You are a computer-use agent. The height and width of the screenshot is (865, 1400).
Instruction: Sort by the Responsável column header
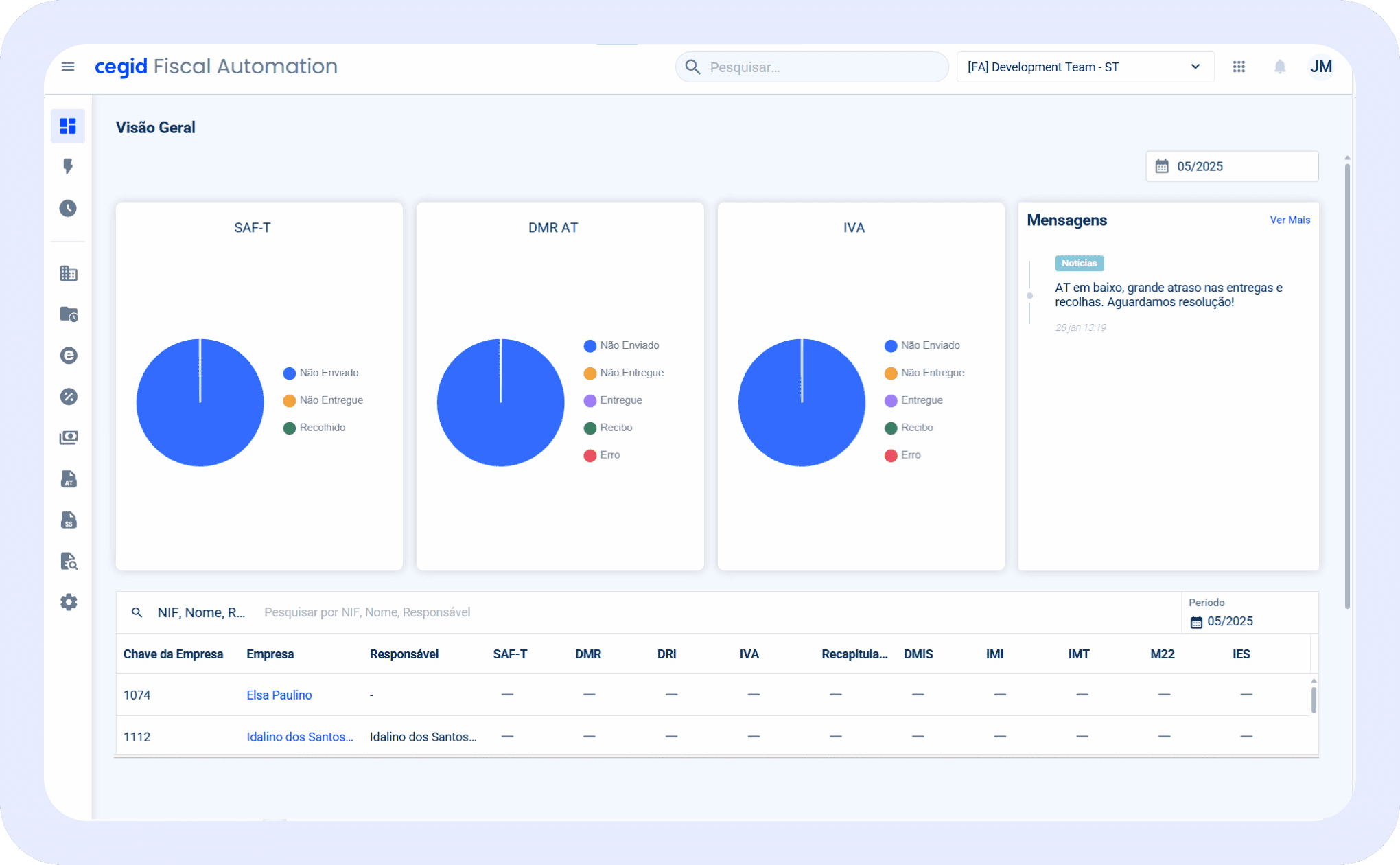[404, 654]
